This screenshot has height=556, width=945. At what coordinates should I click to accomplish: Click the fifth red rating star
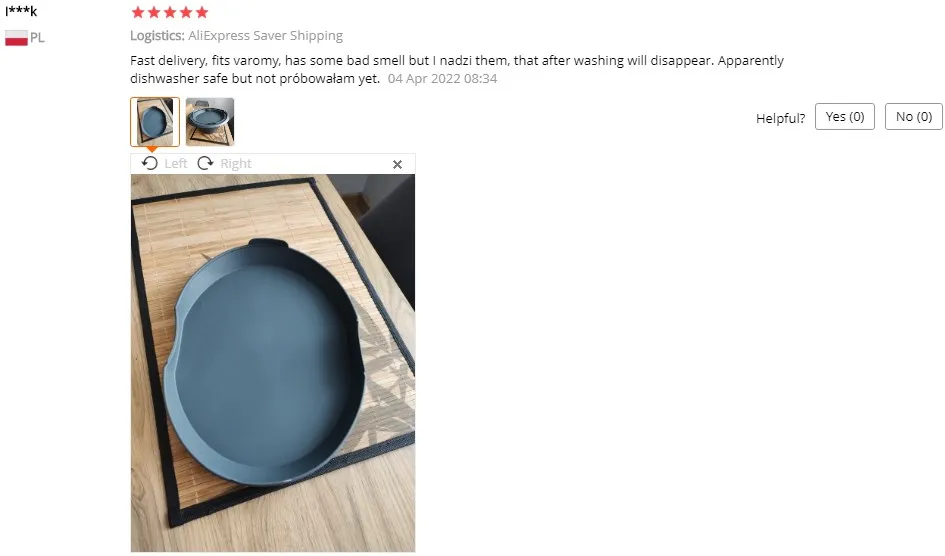point(202,12)
